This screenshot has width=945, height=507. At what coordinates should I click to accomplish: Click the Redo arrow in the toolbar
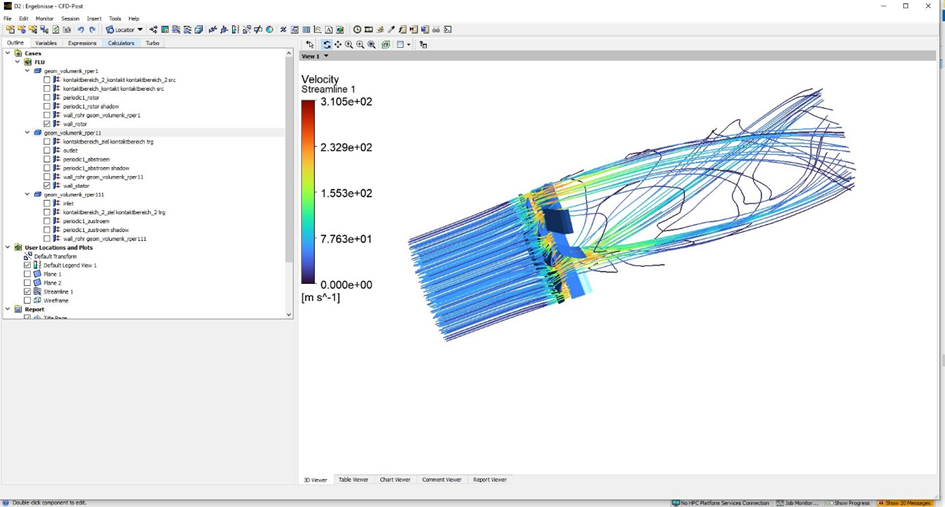pos(92,30)
